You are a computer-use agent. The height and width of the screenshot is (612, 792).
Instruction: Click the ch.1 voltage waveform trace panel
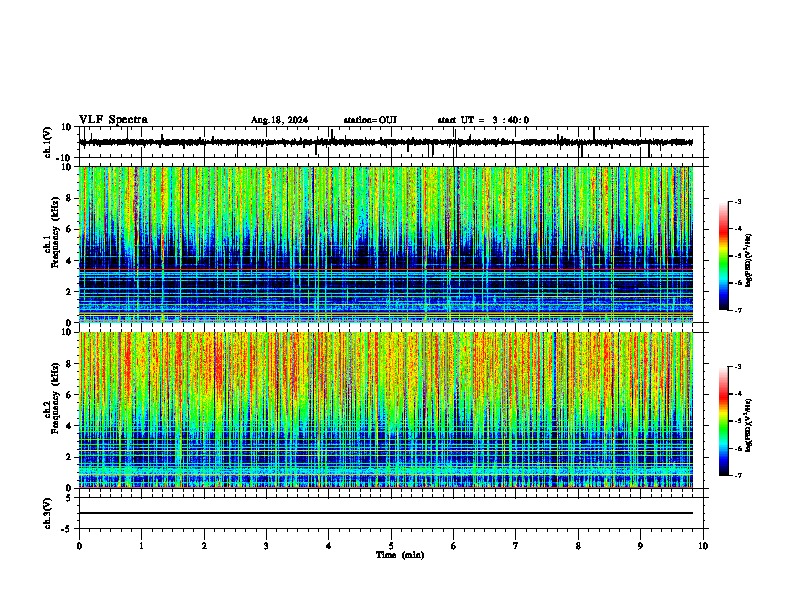tap(391, 142)
